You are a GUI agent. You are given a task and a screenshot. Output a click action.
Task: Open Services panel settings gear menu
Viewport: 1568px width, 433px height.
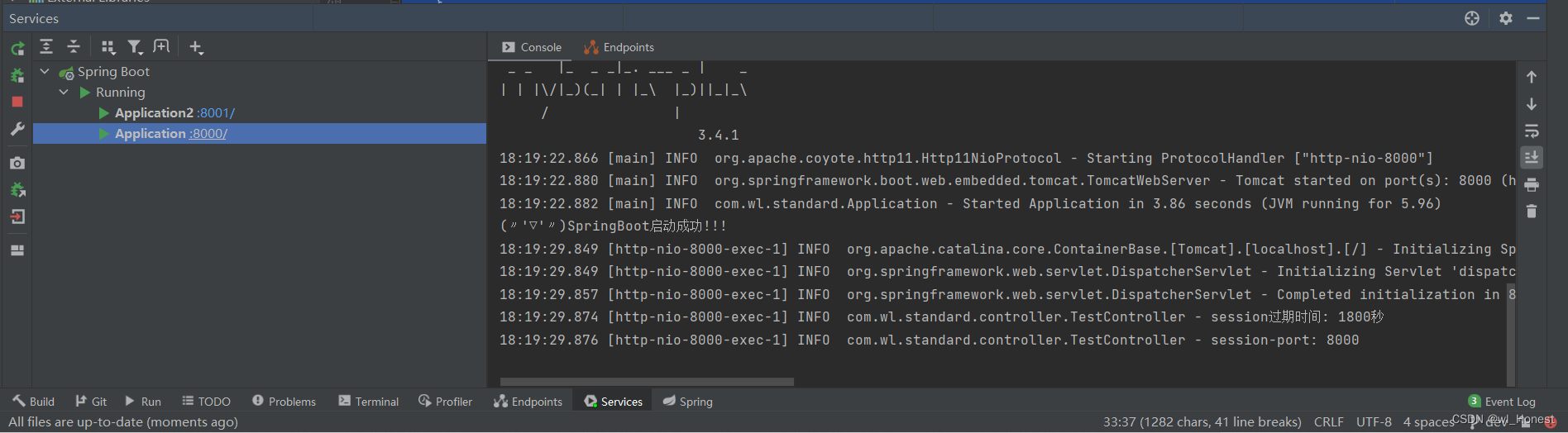click(1506, 18)
